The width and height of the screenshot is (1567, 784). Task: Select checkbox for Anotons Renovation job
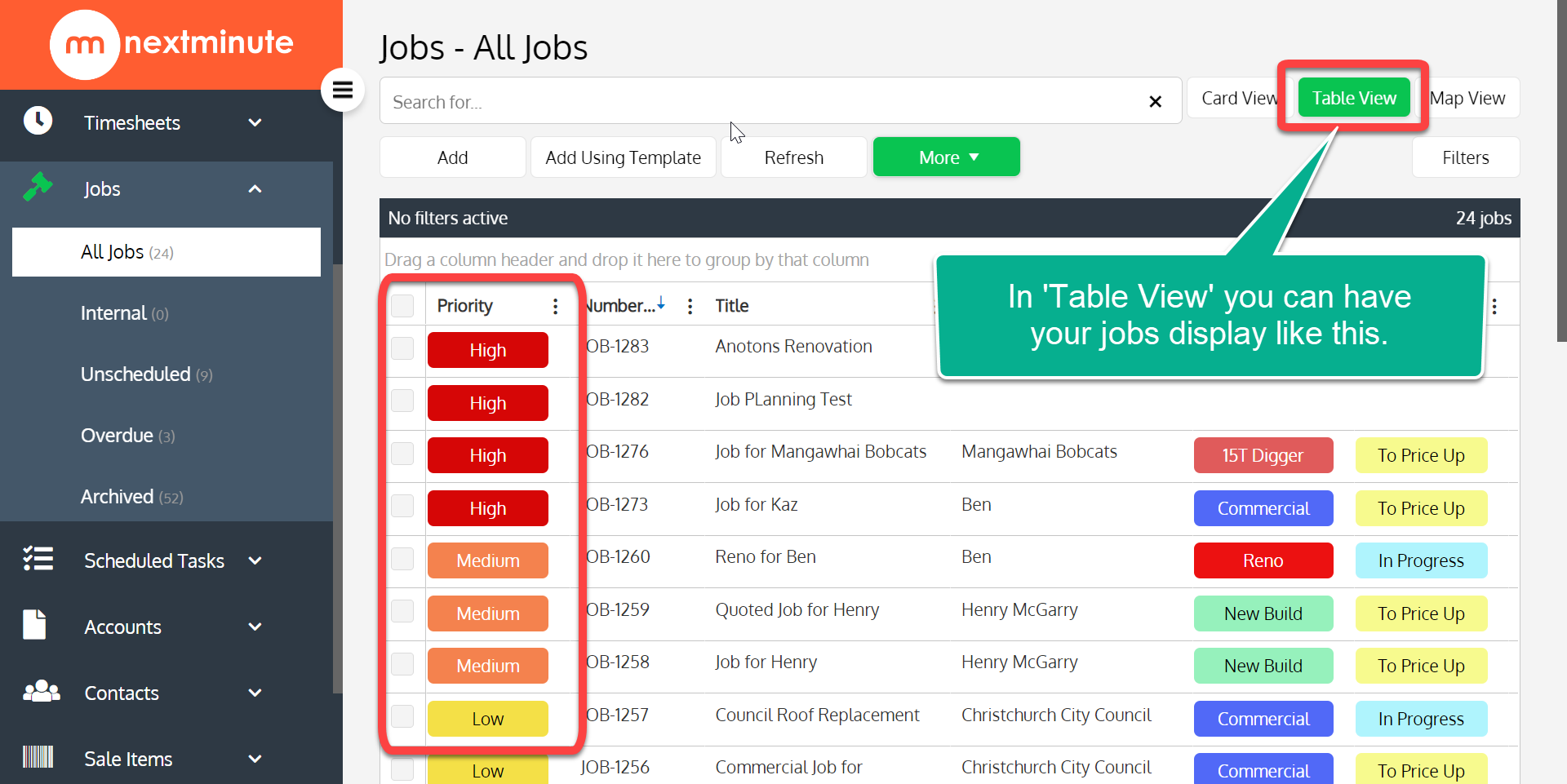coord(402,348)
